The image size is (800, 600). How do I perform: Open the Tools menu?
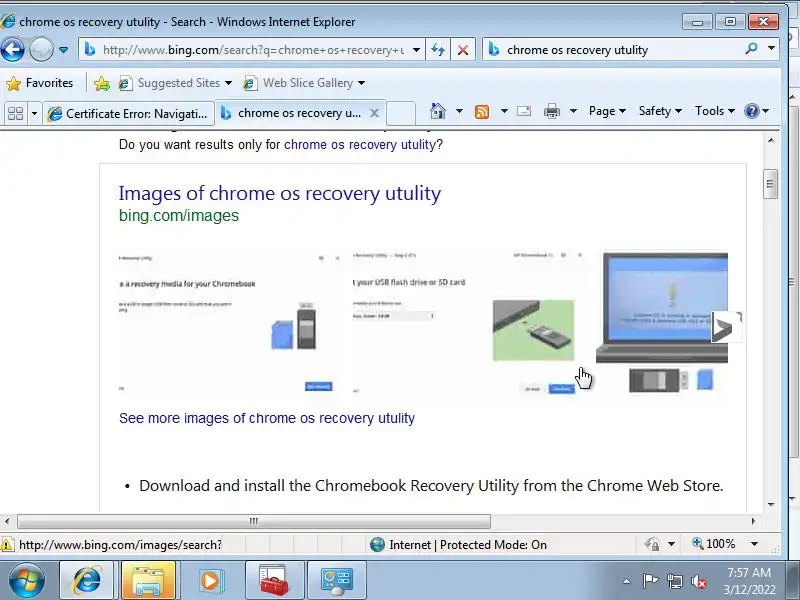click(715, 111)
